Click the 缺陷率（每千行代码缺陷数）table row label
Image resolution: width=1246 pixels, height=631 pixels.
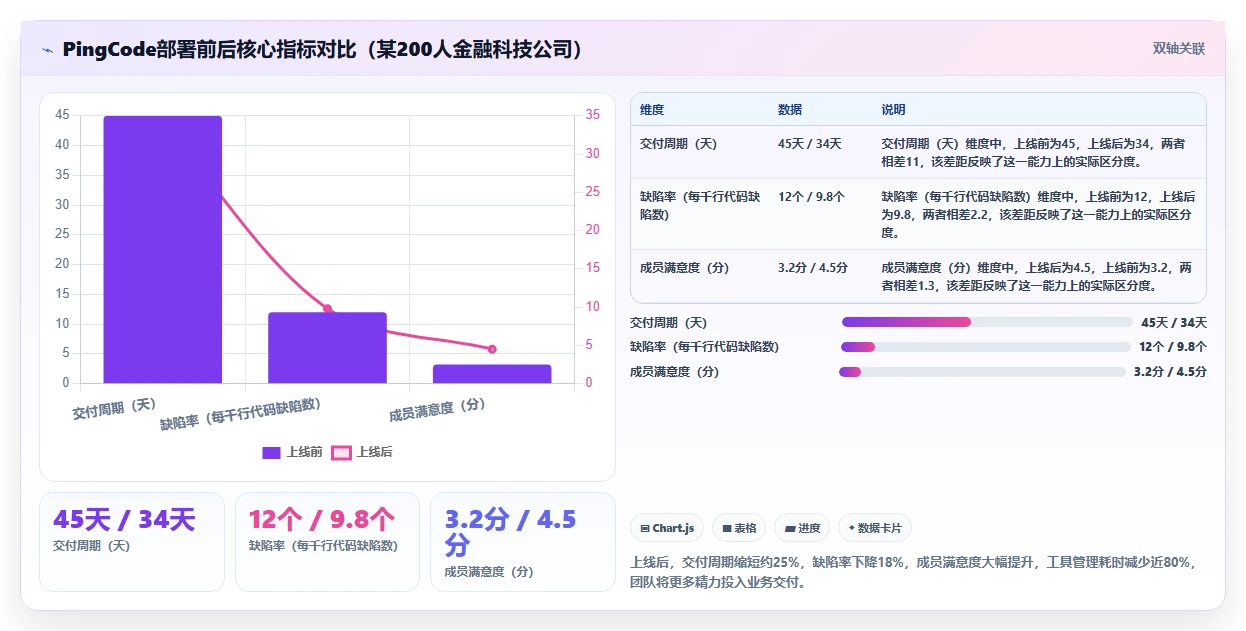(700, 206)
